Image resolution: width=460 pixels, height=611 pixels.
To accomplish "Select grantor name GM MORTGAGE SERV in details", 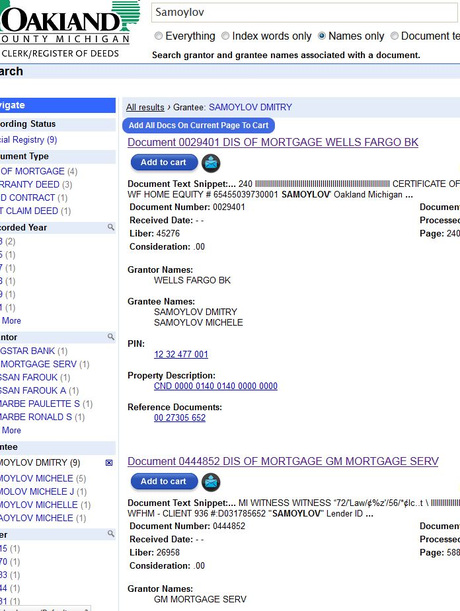I will (200, 599).
